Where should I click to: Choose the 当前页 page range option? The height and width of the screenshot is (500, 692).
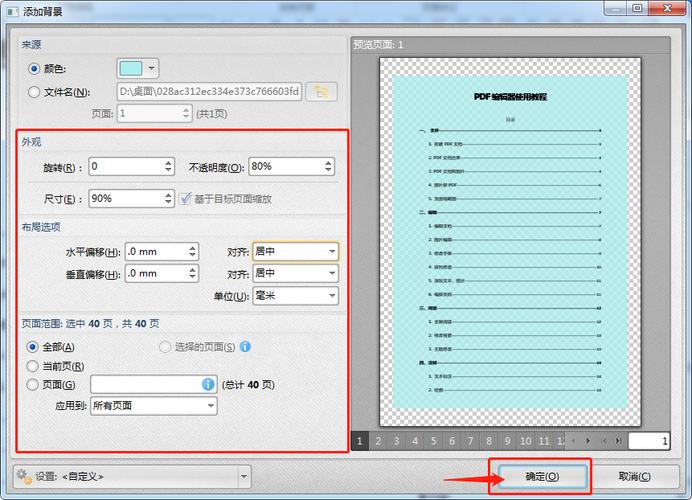click(x=34, y=366)
